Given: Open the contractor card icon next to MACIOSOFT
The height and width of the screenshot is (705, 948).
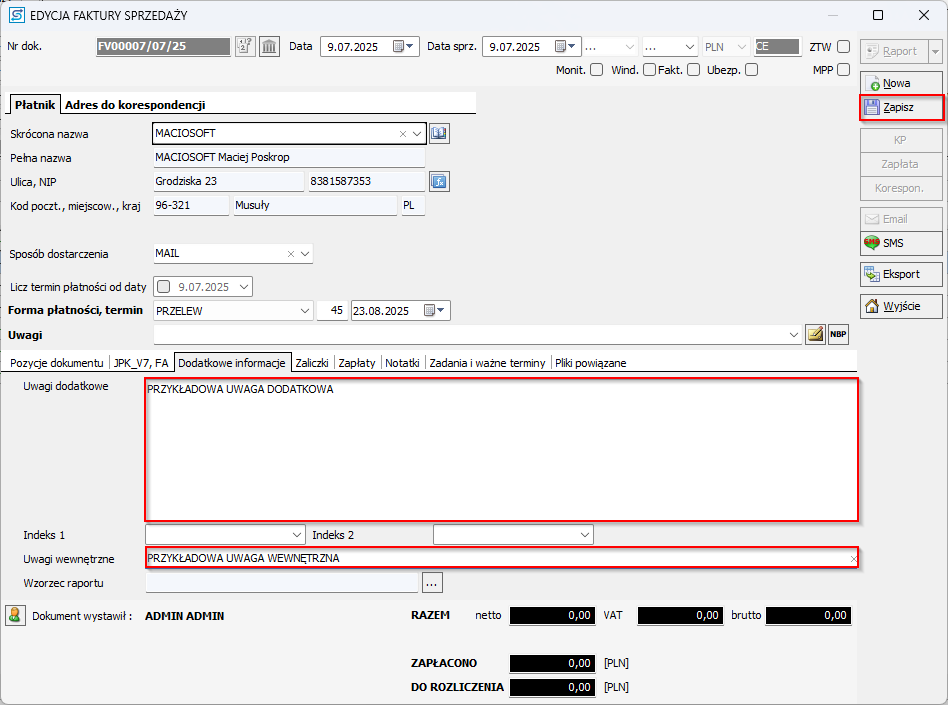Looking at the screenshot, I should (440, 133).
